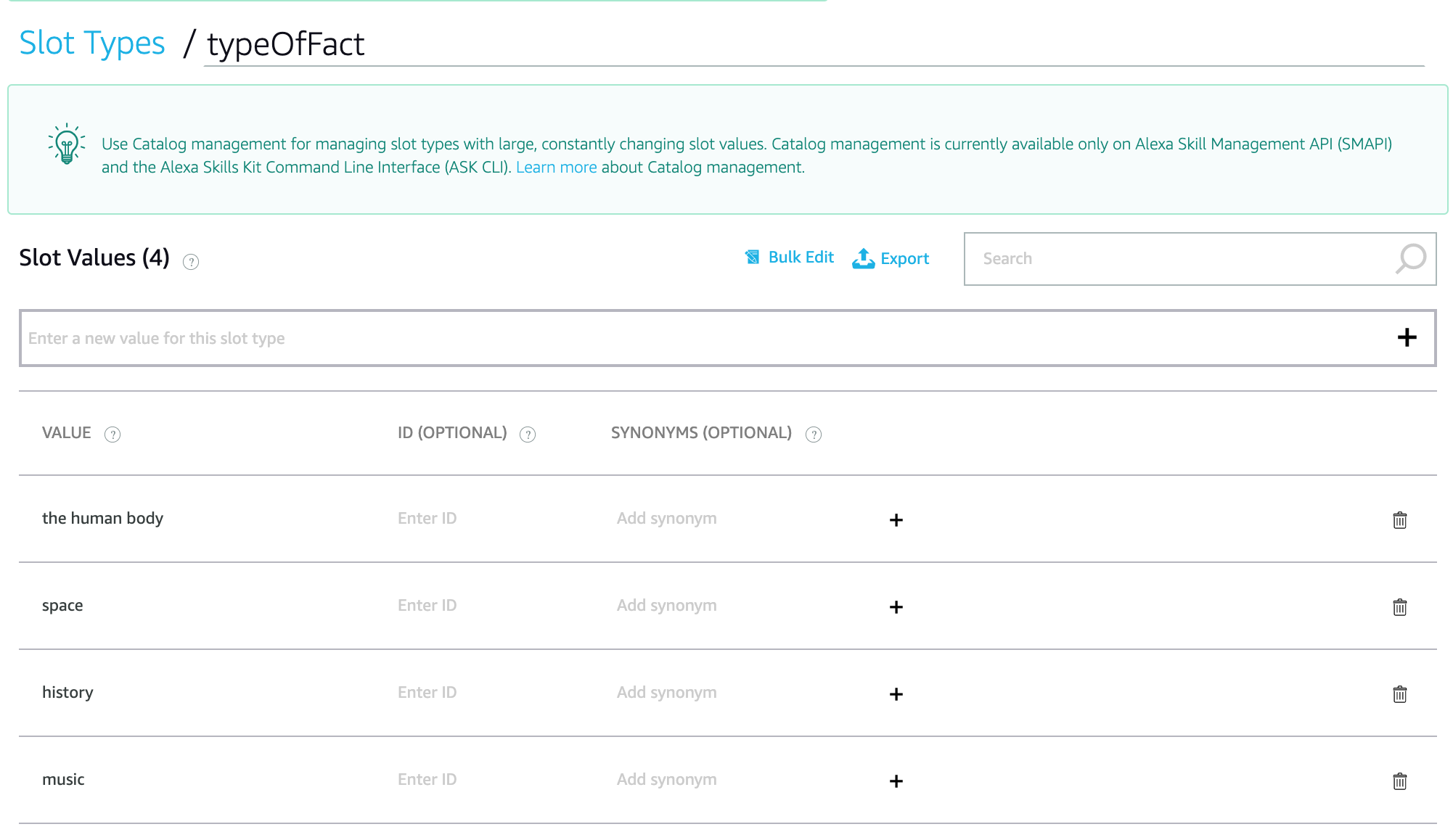Delete the 'space' slot value
Screen dimensions: 1453x840
pos(1399,607)
